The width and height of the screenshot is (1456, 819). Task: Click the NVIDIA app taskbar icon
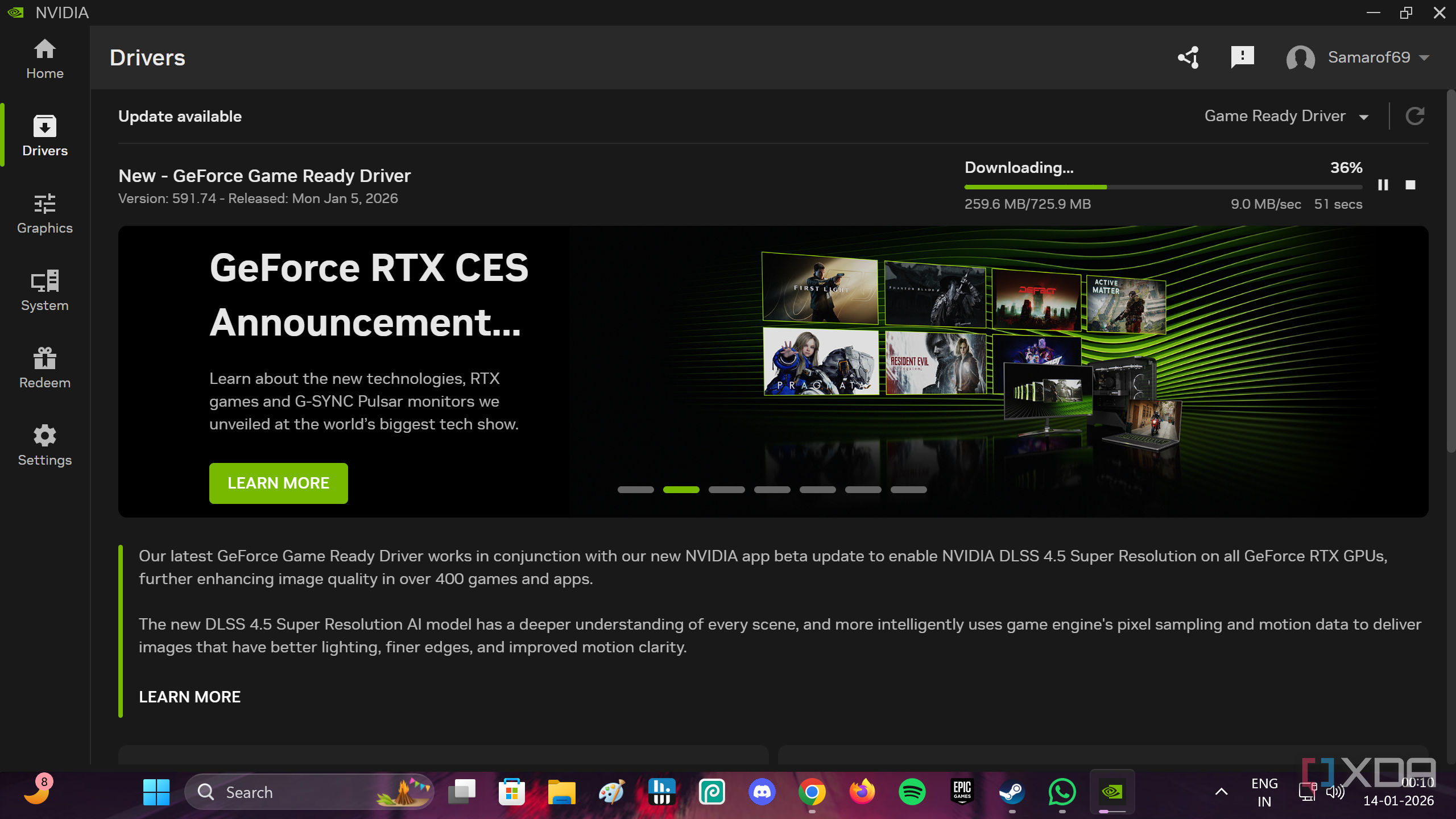[1112, 792]
